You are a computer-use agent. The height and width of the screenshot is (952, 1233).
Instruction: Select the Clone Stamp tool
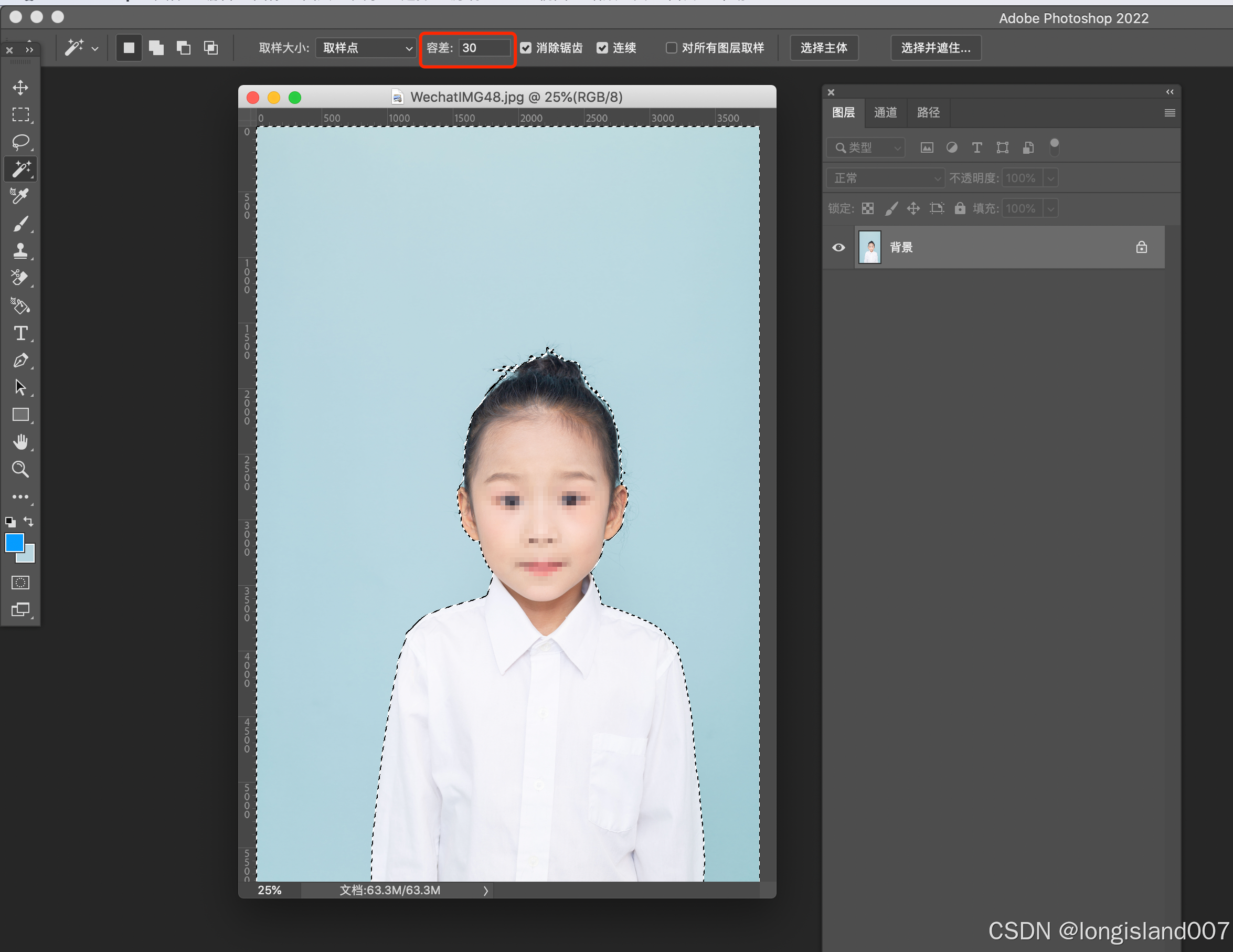tap(21, 250)
